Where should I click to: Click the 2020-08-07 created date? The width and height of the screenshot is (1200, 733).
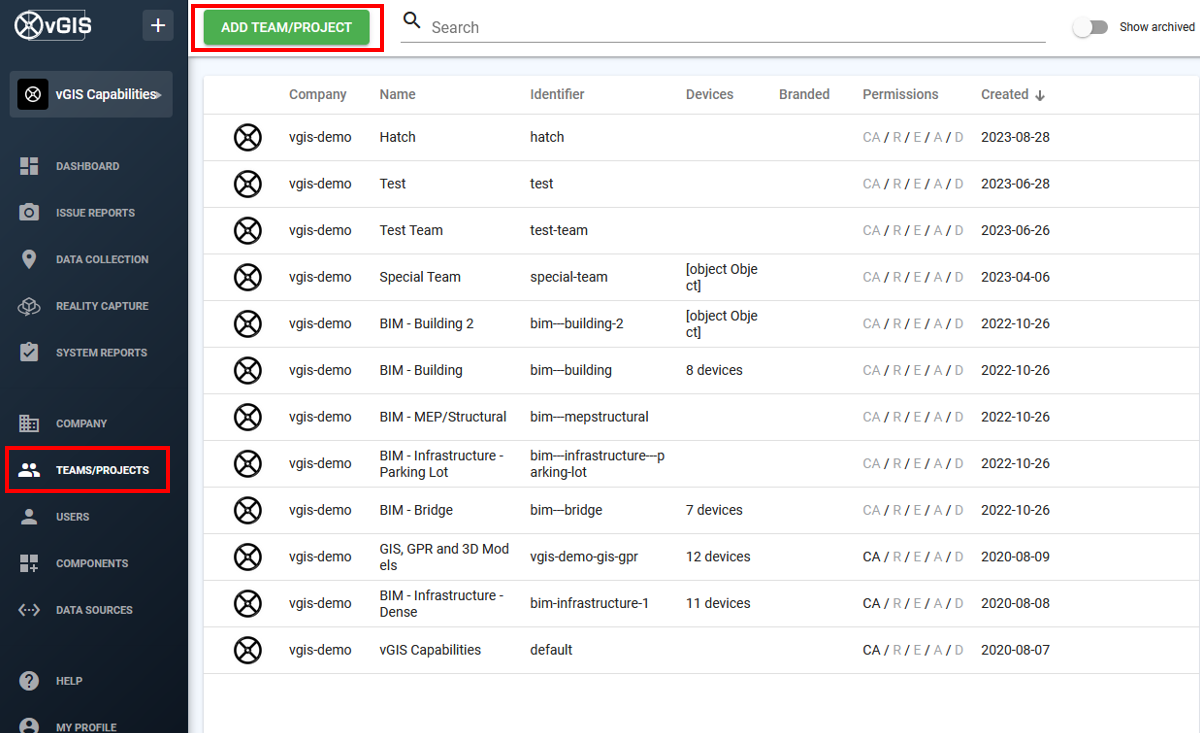tap(1015, 650)
